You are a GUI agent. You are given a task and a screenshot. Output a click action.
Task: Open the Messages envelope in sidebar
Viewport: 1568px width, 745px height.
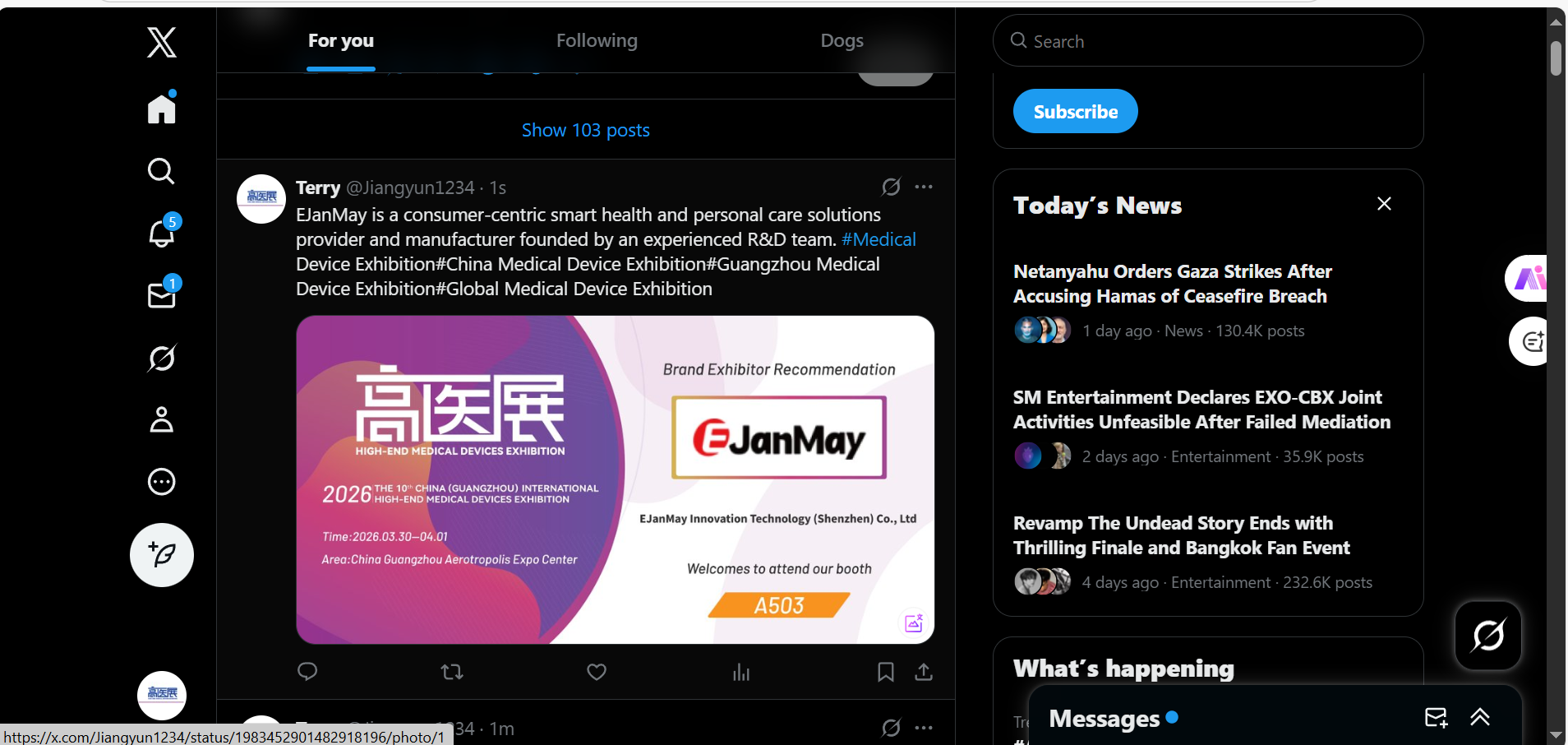[x=162, y=295]
